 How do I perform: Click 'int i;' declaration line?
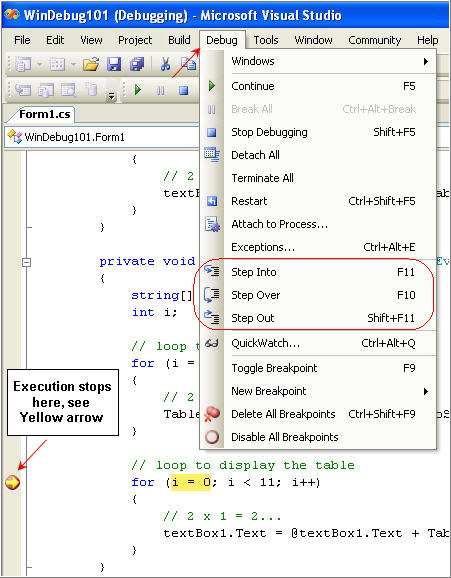(x=154, y=313)
